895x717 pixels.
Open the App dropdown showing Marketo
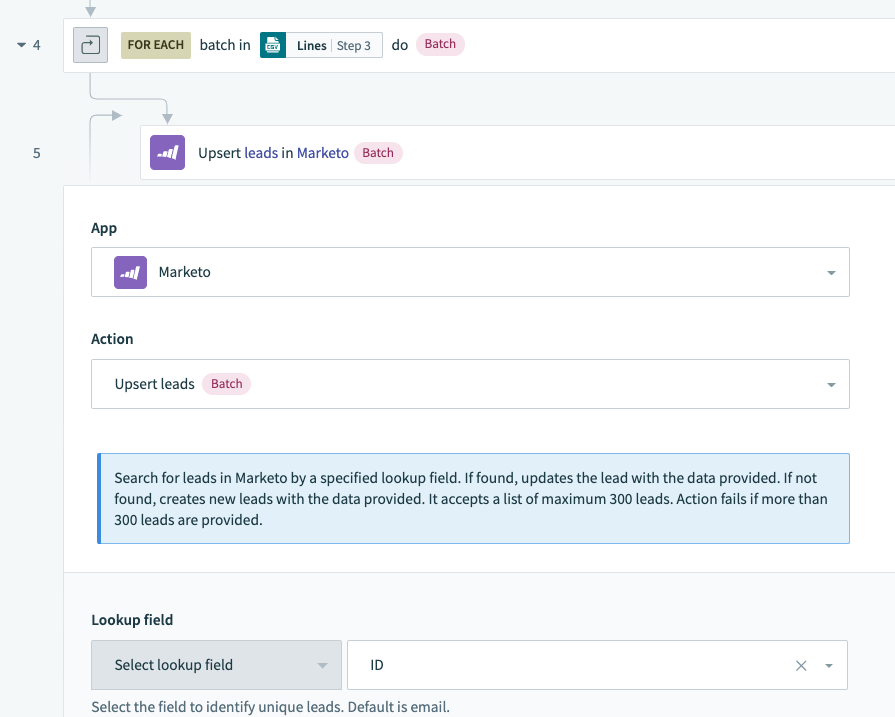click(x=470, y=272)
